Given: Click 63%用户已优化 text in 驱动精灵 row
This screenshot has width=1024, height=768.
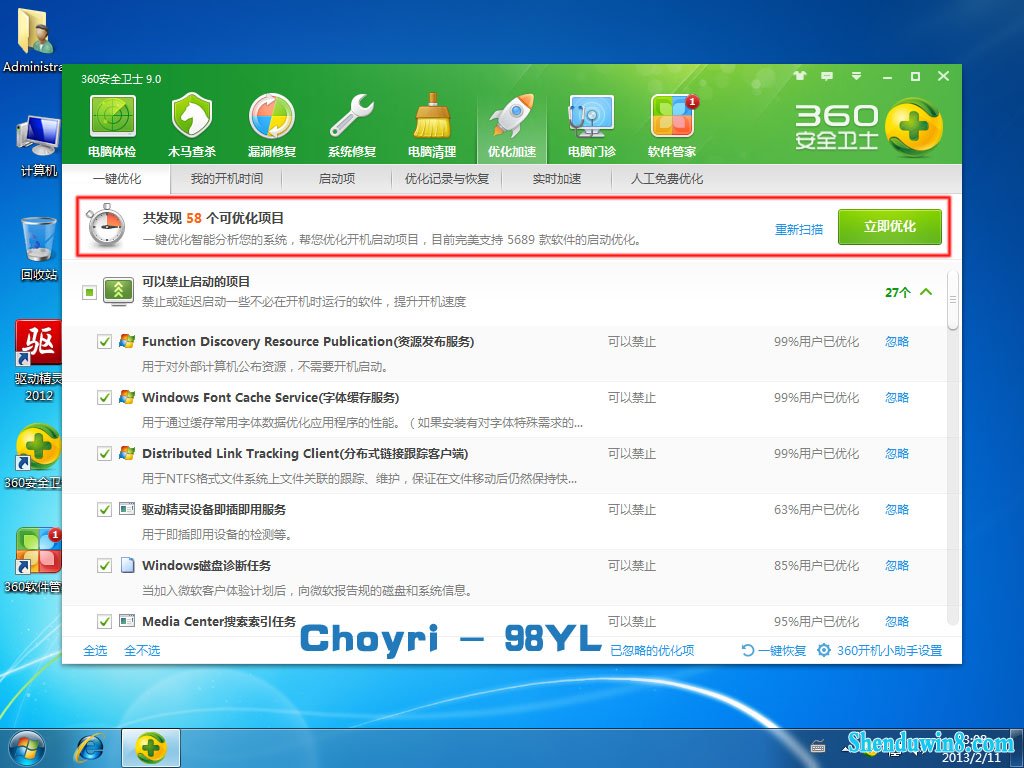Looking at the screenshot, I should [x=816, y=509].
